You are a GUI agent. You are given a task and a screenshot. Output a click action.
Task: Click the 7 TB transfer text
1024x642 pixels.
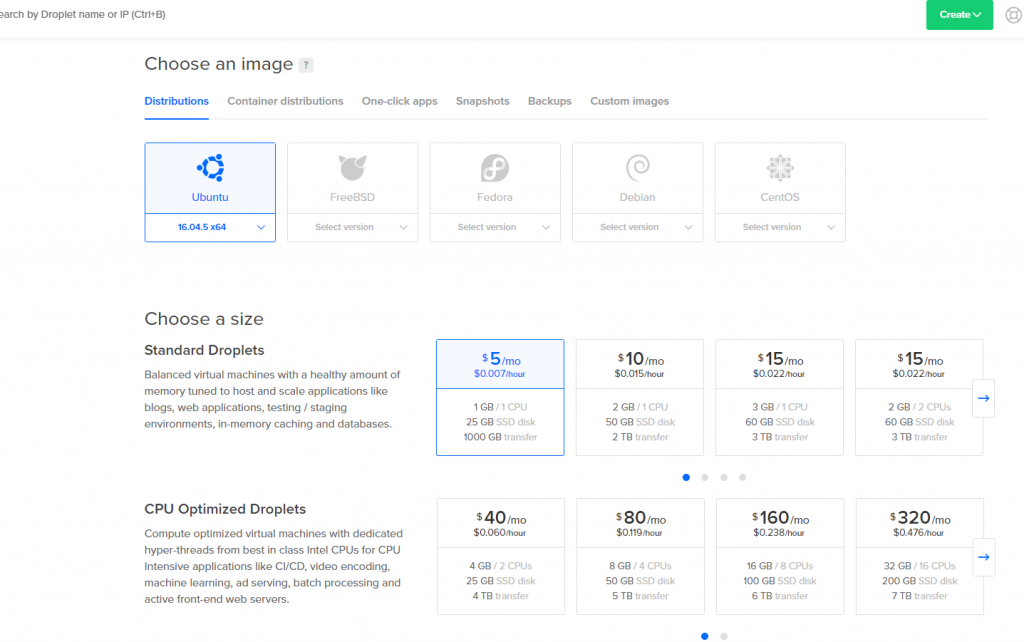pyautogui.click(x=920, y=596)
